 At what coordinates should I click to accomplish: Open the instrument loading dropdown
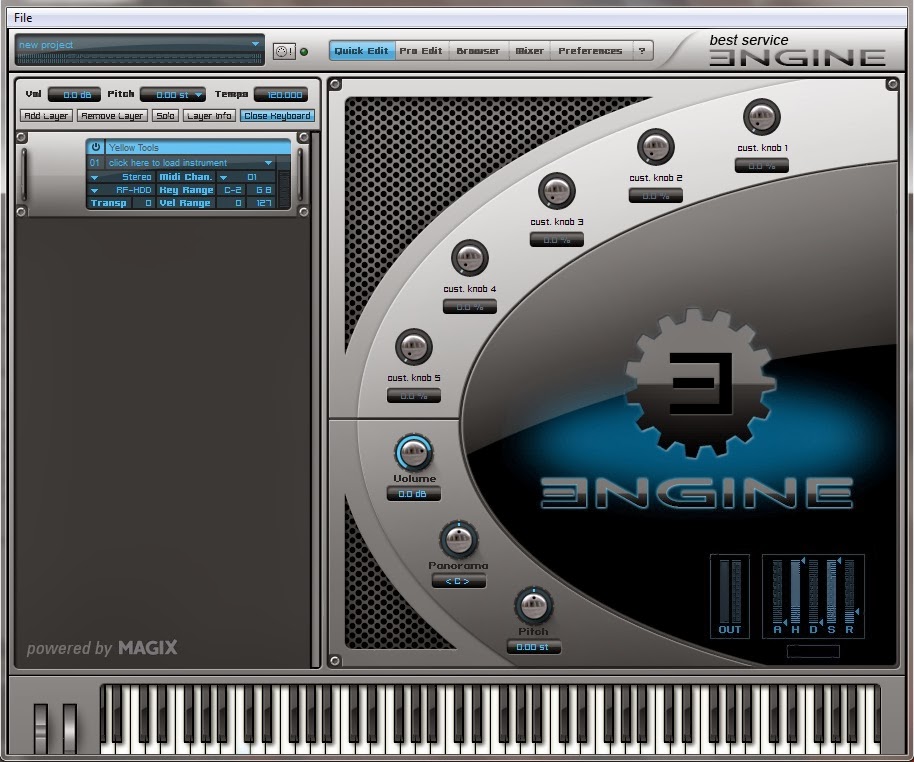[x=190, y=162]
